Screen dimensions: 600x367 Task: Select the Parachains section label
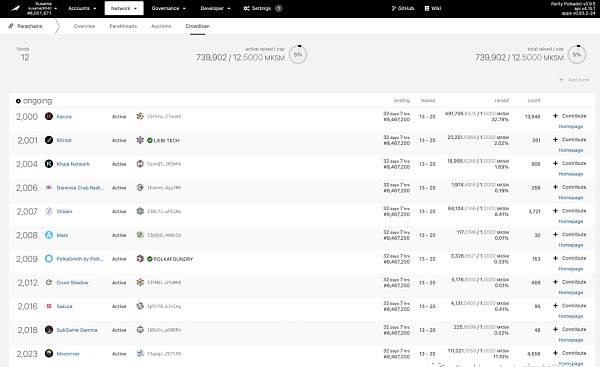[26, 26]
